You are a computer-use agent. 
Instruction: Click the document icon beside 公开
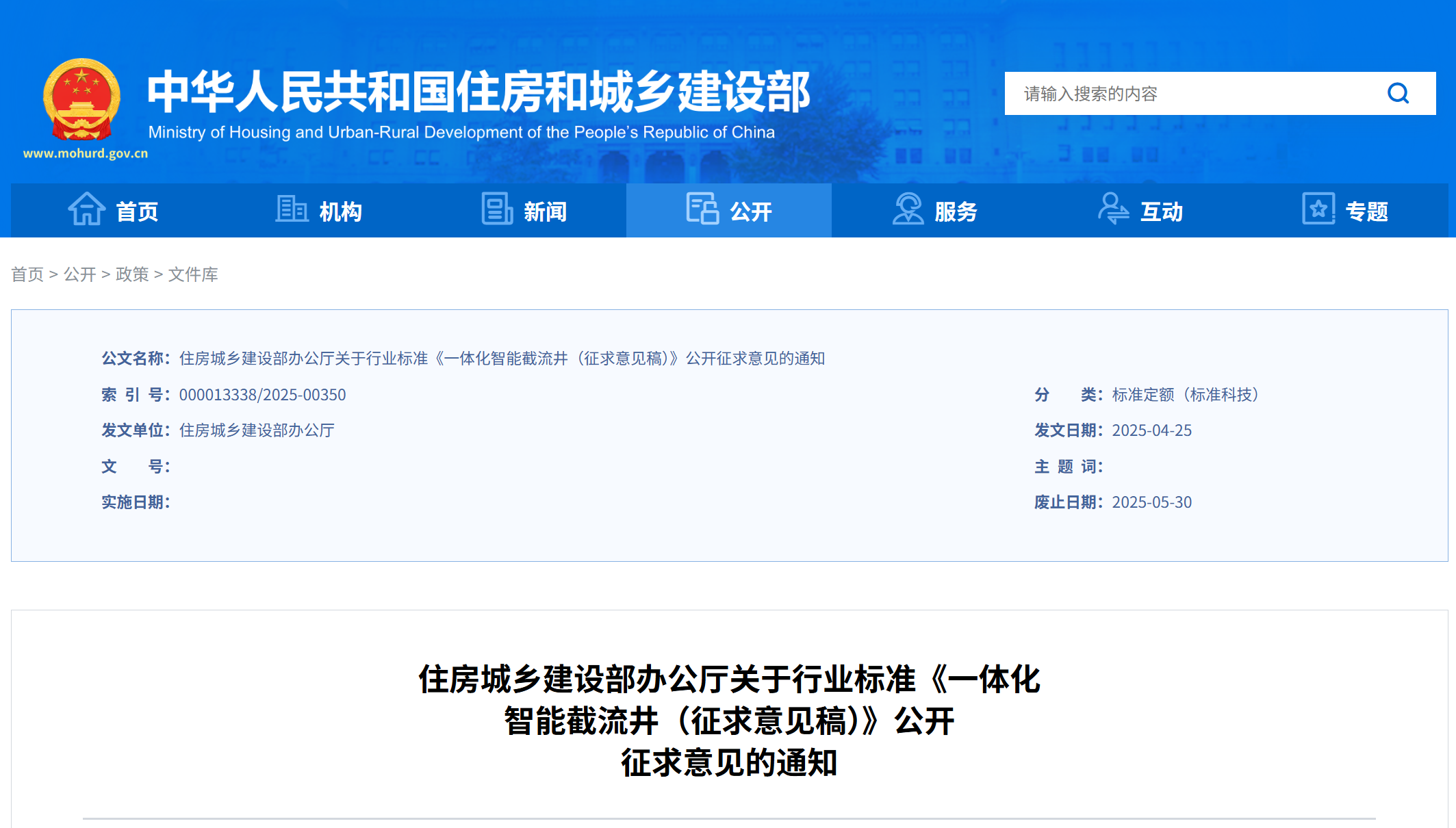tap(702, 209)
